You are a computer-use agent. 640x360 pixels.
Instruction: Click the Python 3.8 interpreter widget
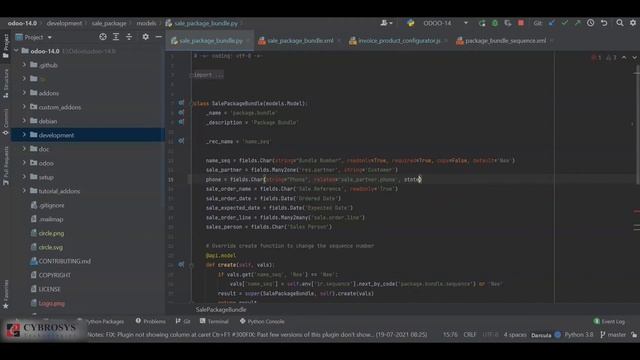[x=579, y=335]
